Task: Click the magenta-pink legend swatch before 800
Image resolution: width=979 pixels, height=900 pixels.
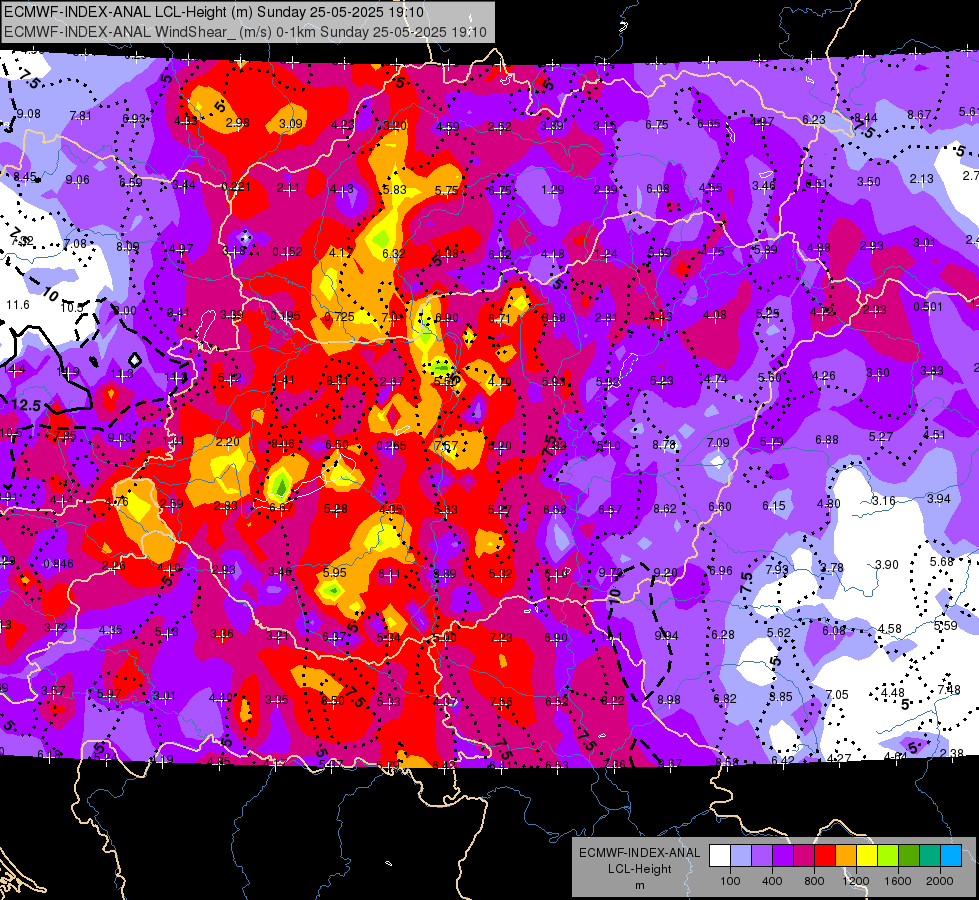Action: coord(804,855)
